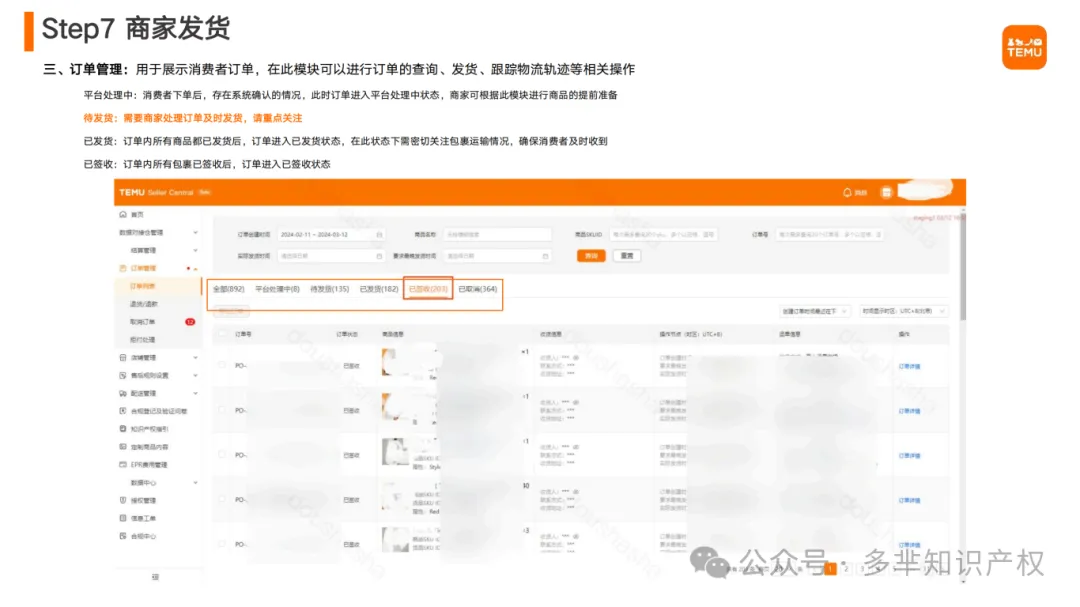Click the 订单号 input field
This screenshot has width=1080, height=607.
[830, 235]
